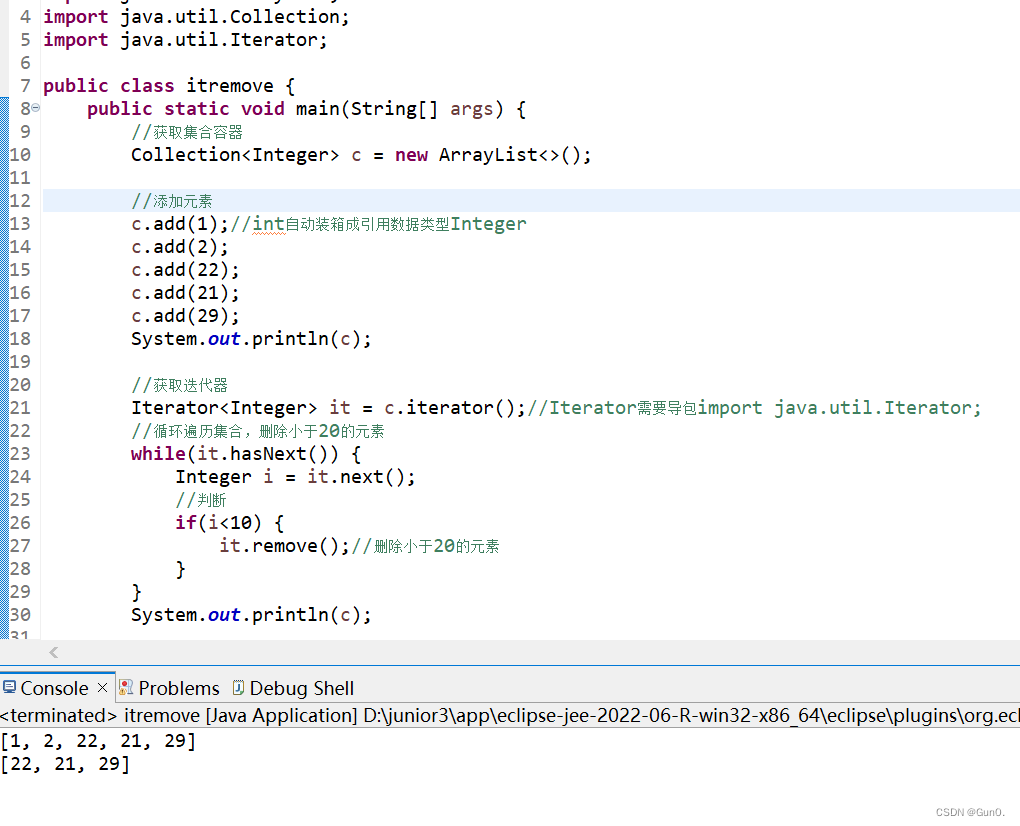The width and height of the screenshot is (1020, 826).
Task: Click the 'Collection<Integer> c = new ArrayList<>();' line
Action: tap(361, 155)
